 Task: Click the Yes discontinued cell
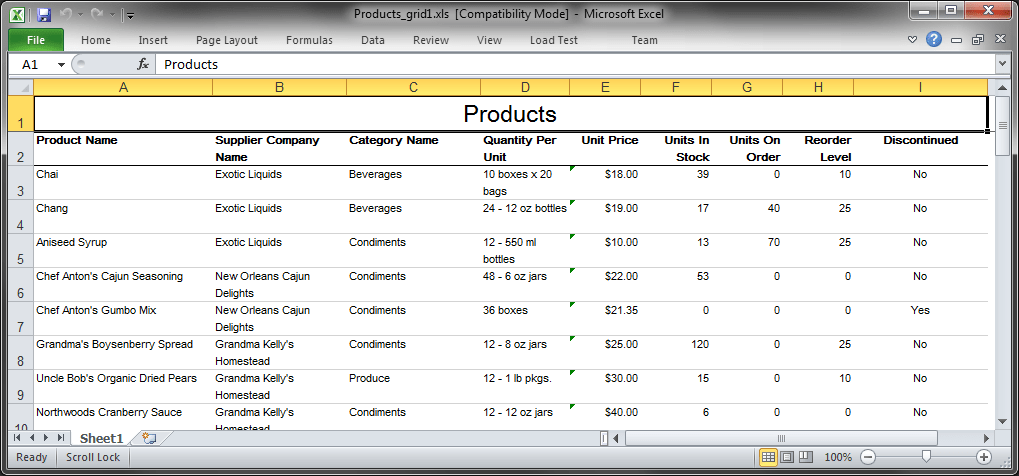coord(920,319)
